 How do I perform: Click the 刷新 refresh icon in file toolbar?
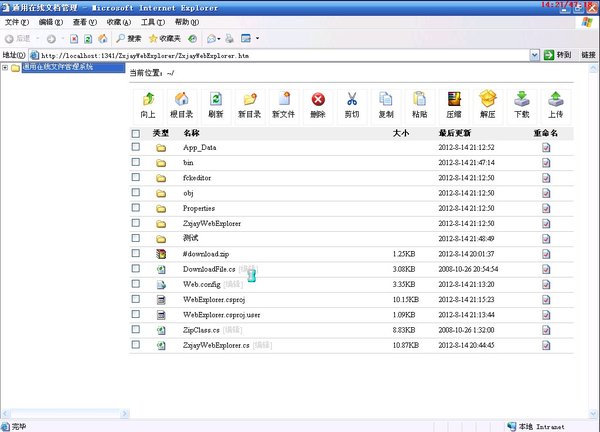coord(215,100)
